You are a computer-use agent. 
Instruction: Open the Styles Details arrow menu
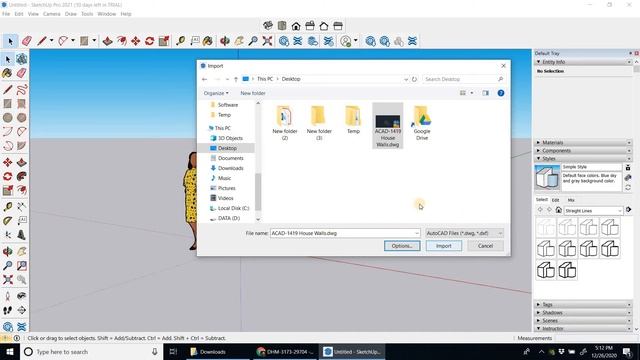(629, 210)
